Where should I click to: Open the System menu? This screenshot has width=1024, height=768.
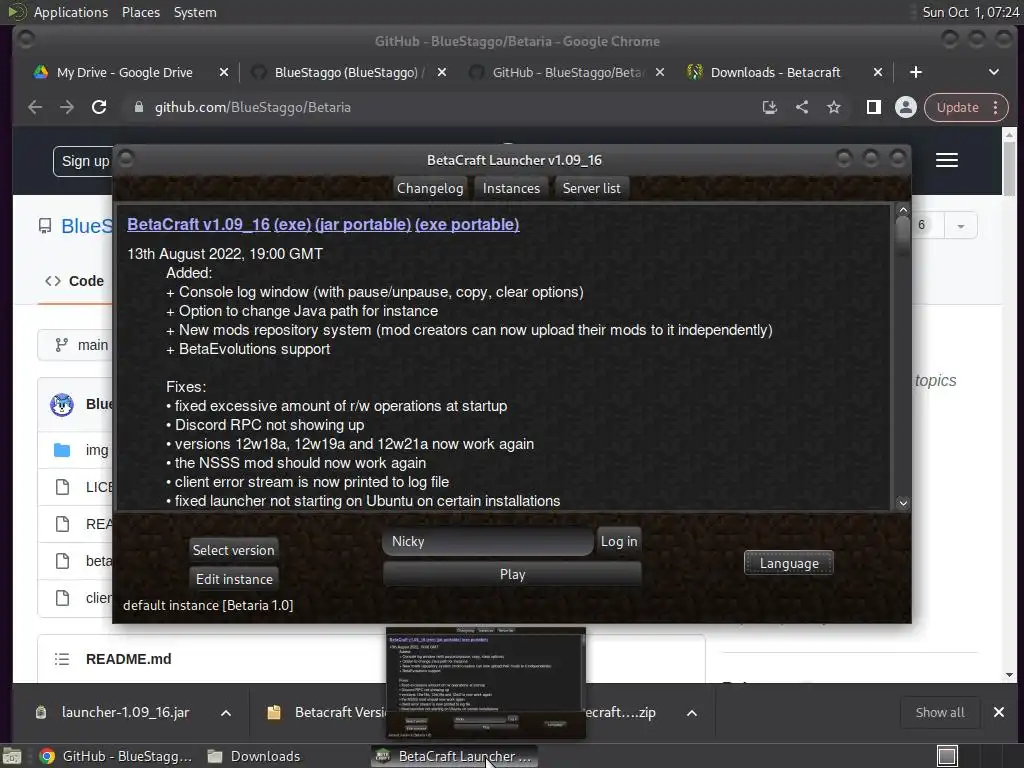point(195,12)
